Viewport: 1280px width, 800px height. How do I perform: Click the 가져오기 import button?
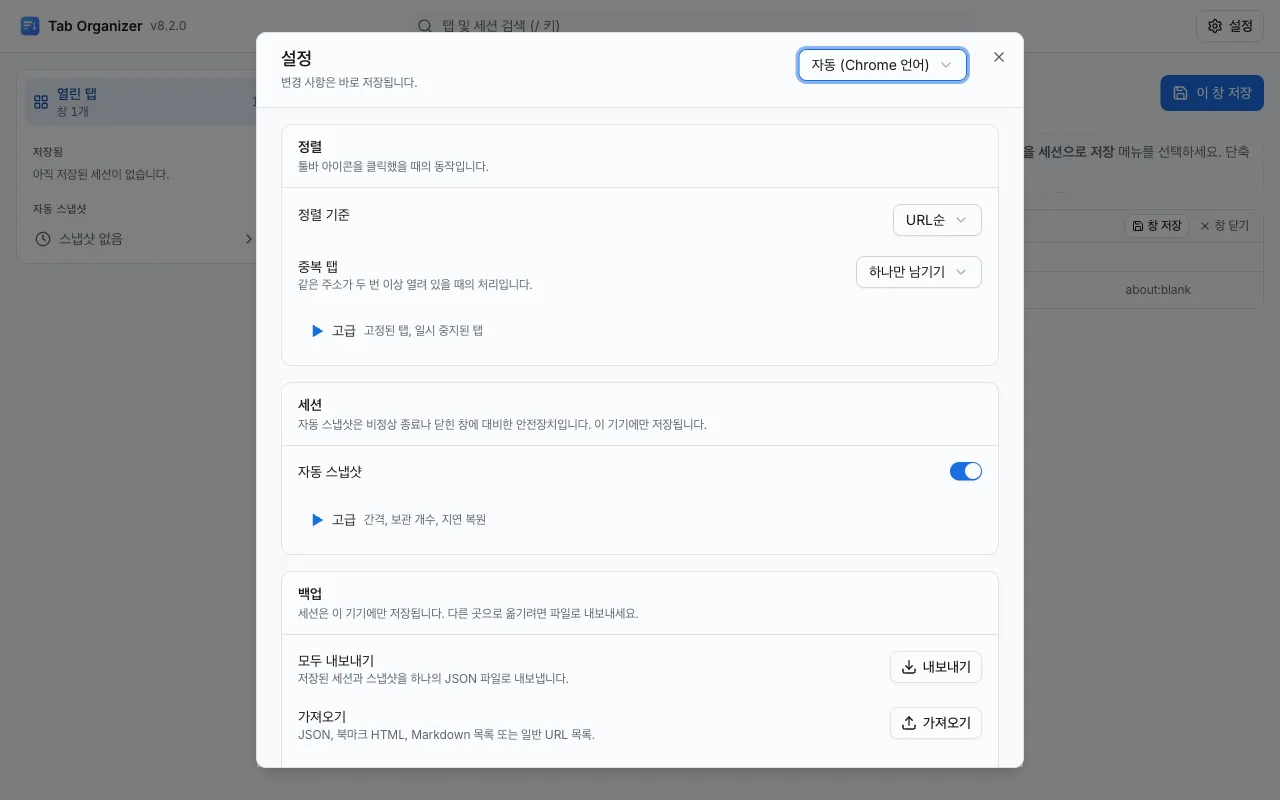[x=936, y=723]
